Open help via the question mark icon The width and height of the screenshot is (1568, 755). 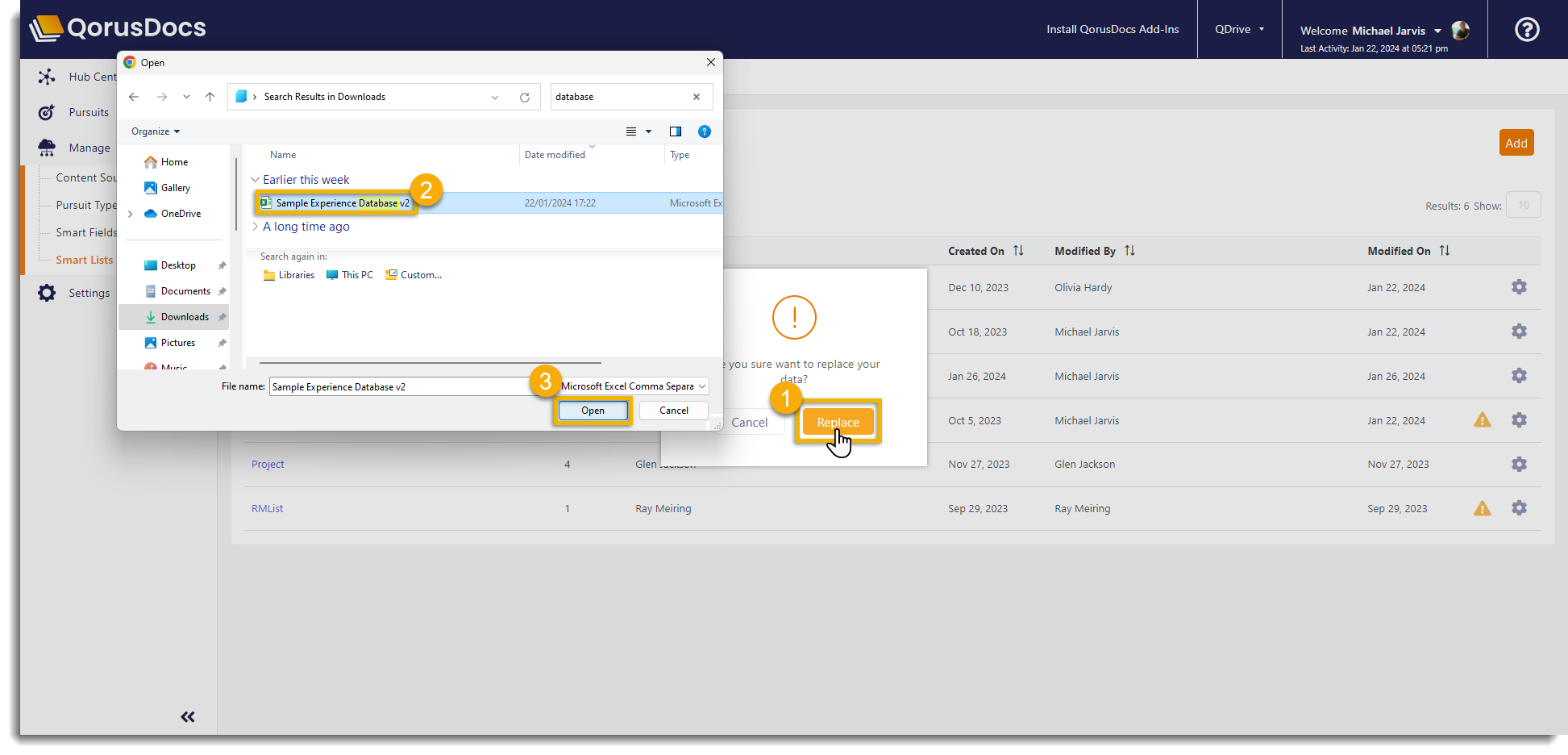(x=1527, y=29)
